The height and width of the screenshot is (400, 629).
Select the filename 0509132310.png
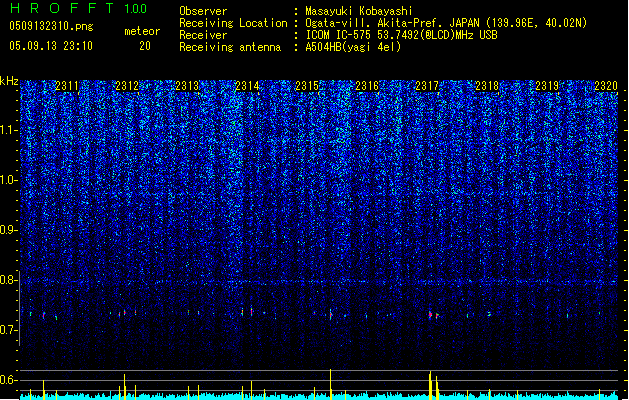coord(51,26)
